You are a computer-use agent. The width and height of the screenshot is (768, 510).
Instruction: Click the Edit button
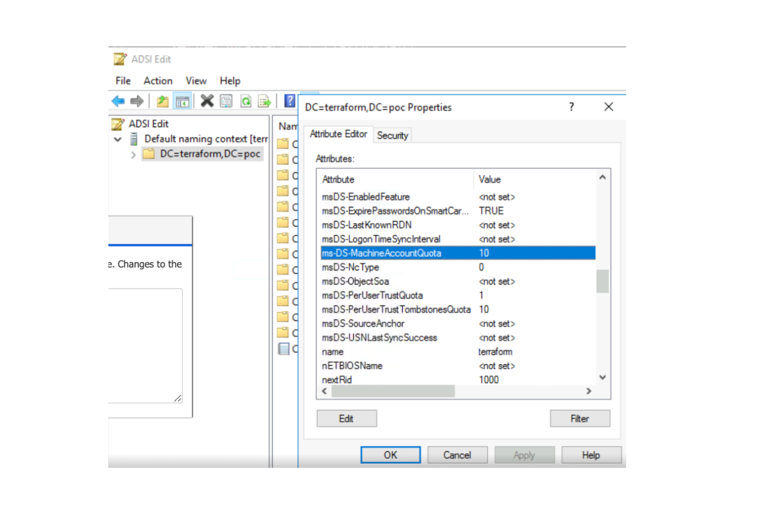346,418
